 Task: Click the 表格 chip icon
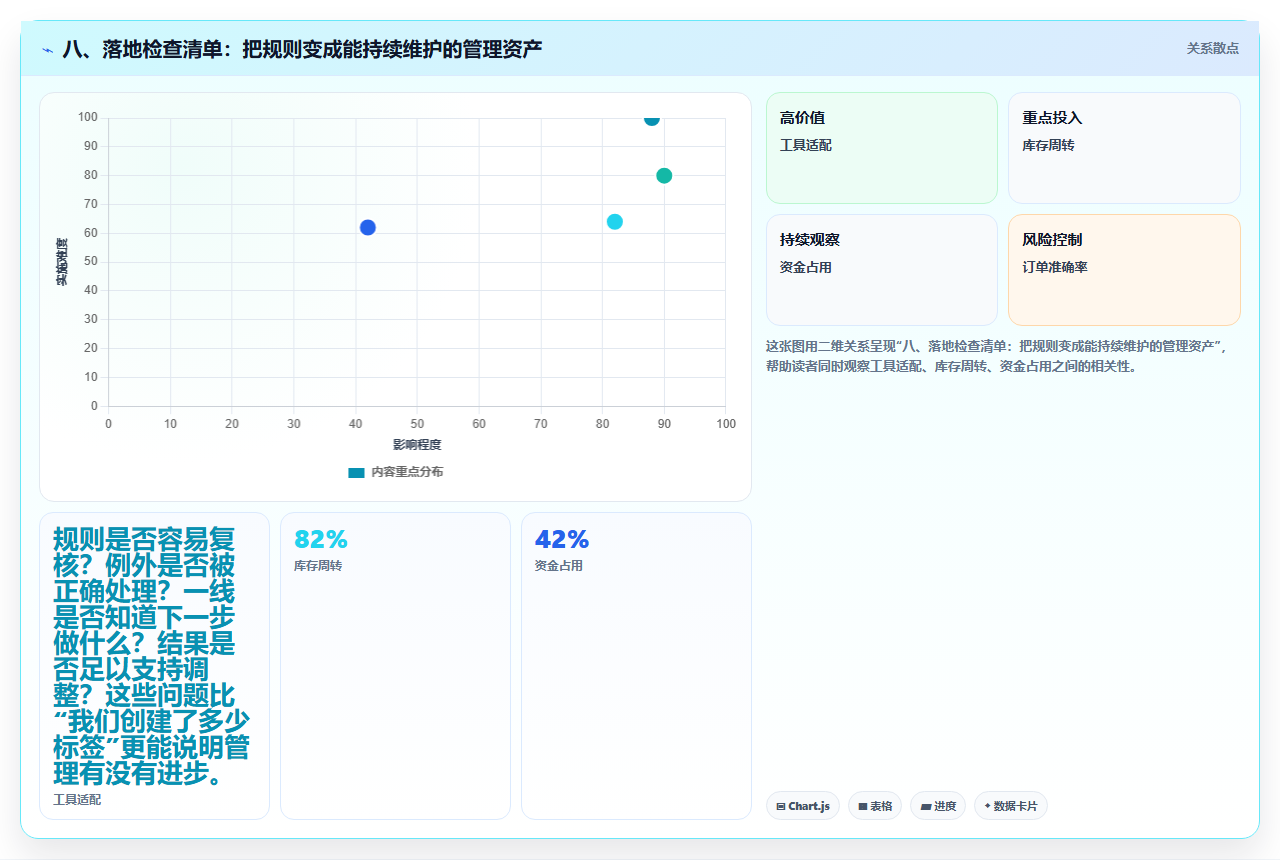(863, 806)
